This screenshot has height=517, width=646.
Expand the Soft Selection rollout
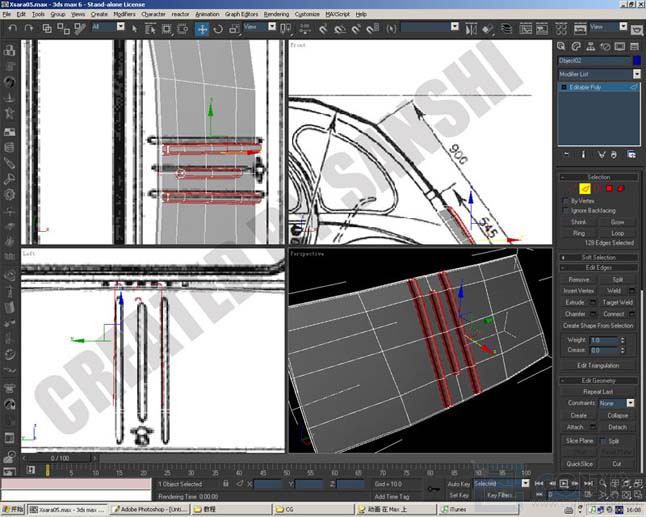point(598,257)
